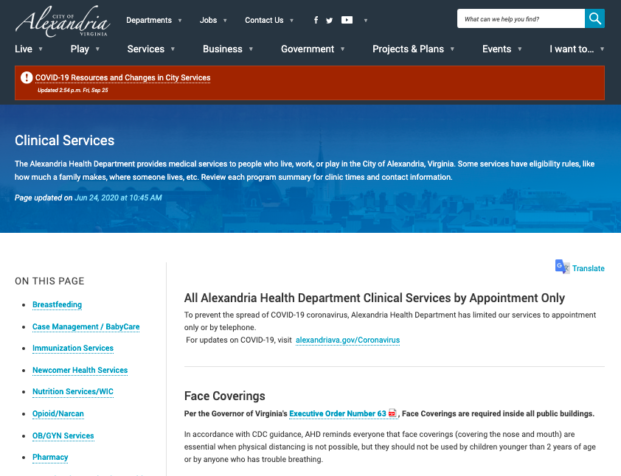Click the City of Alexandria logo

[x=62, y=18]
